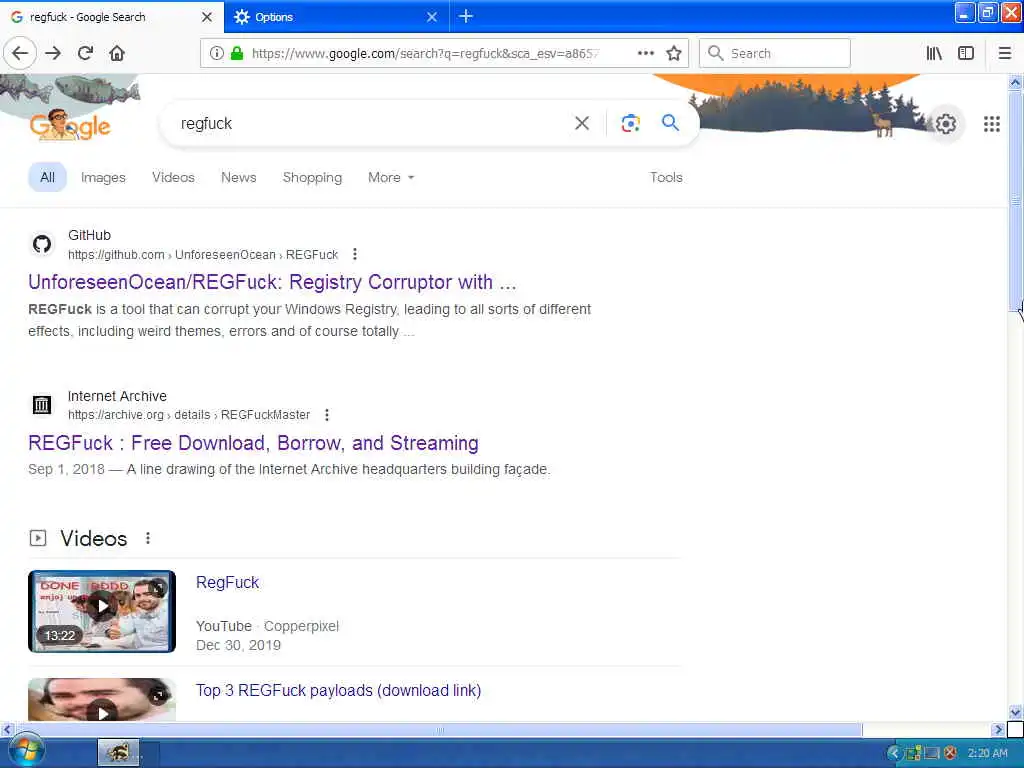1024x768 pixels.
Task: Click the browser address bar URL
Action: click(x=424, y=53)
